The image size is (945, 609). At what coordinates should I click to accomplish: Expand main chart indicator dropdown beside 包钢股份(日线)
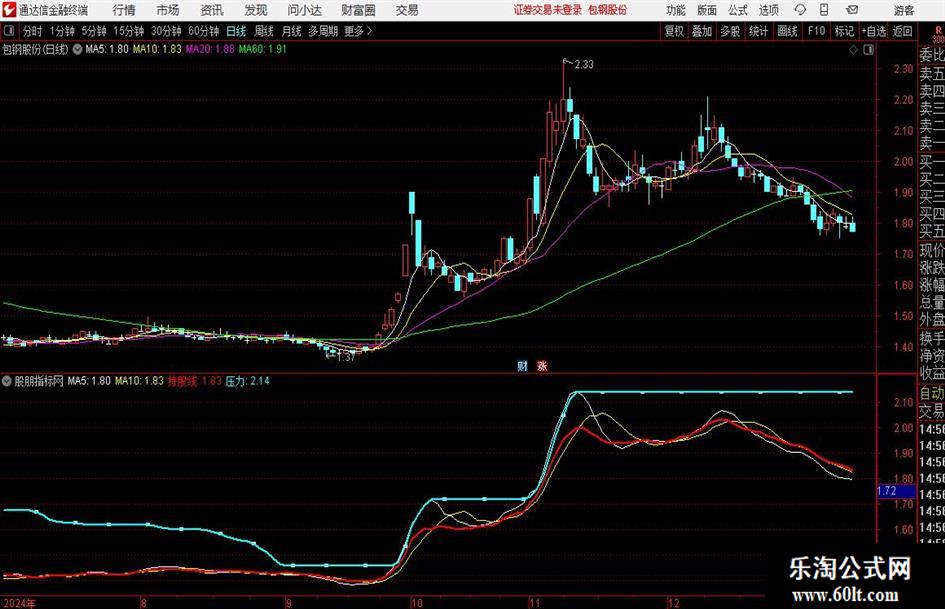tap(78, 49)
